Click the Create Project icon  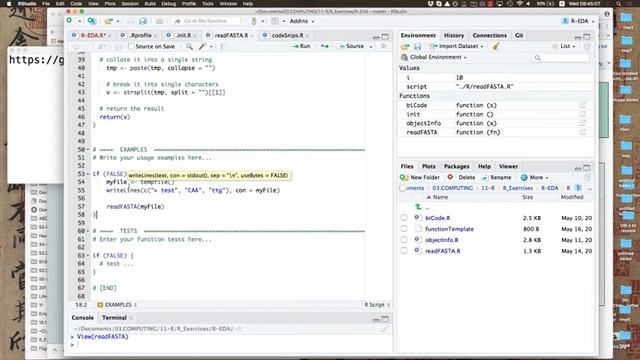92,21
